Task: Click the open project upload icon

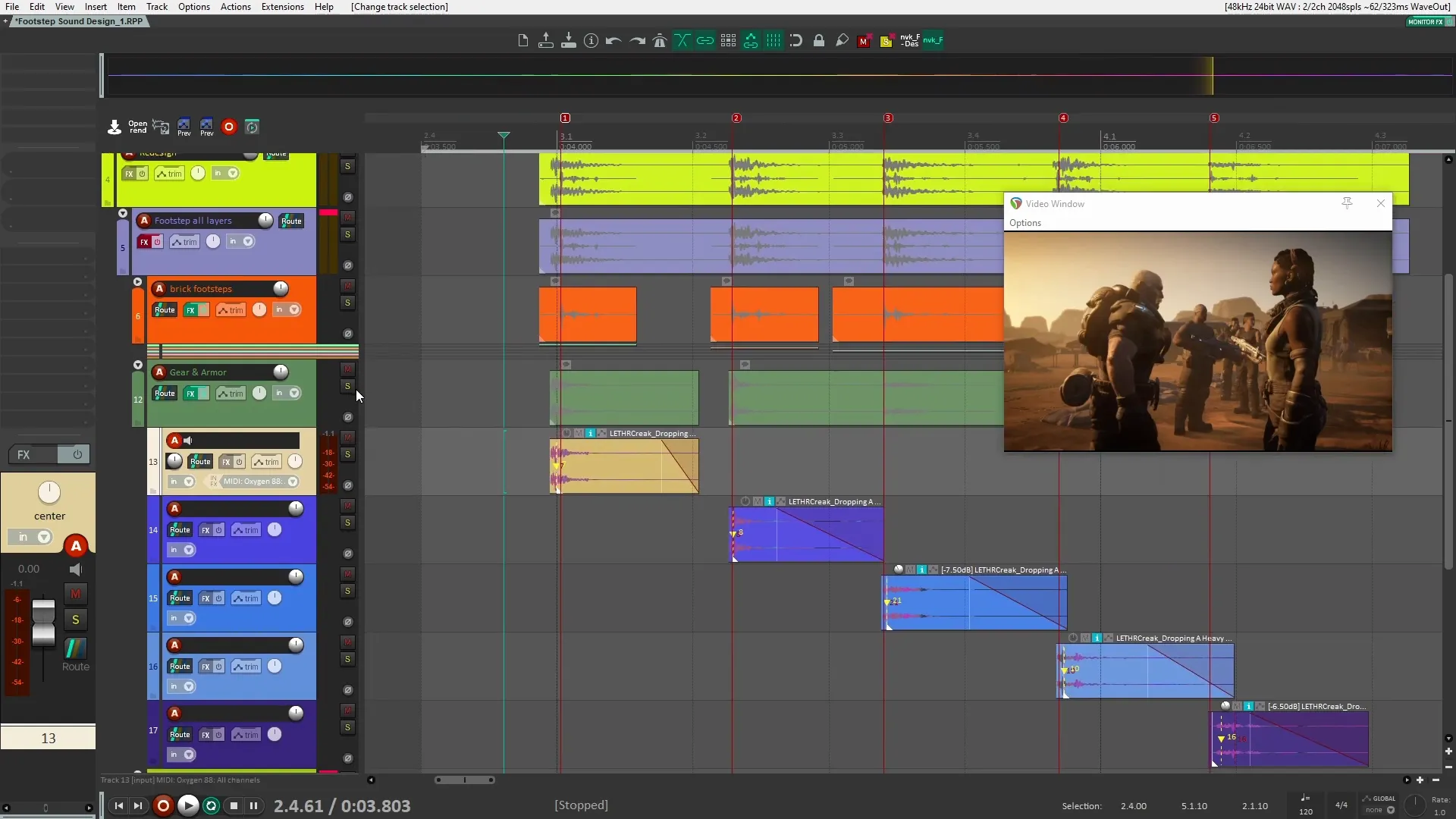Action: pos(545,41)
